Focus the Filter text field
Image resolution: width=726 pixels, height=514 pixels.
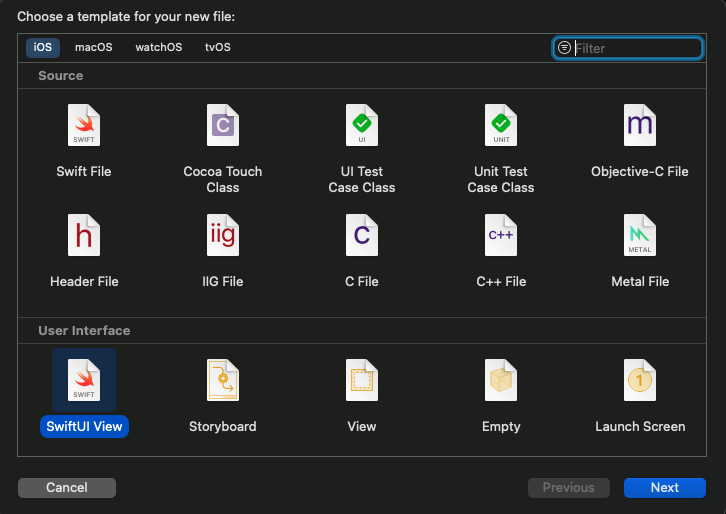click(x=627, y=48)
